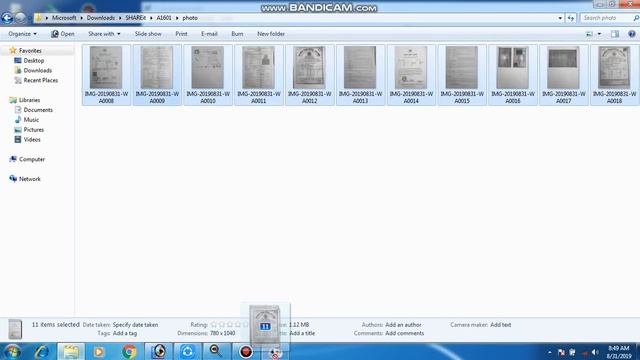Select thumbnail IMG-20190831-WA0014
The width and height of the screenshot is (640, 360).
411,75
